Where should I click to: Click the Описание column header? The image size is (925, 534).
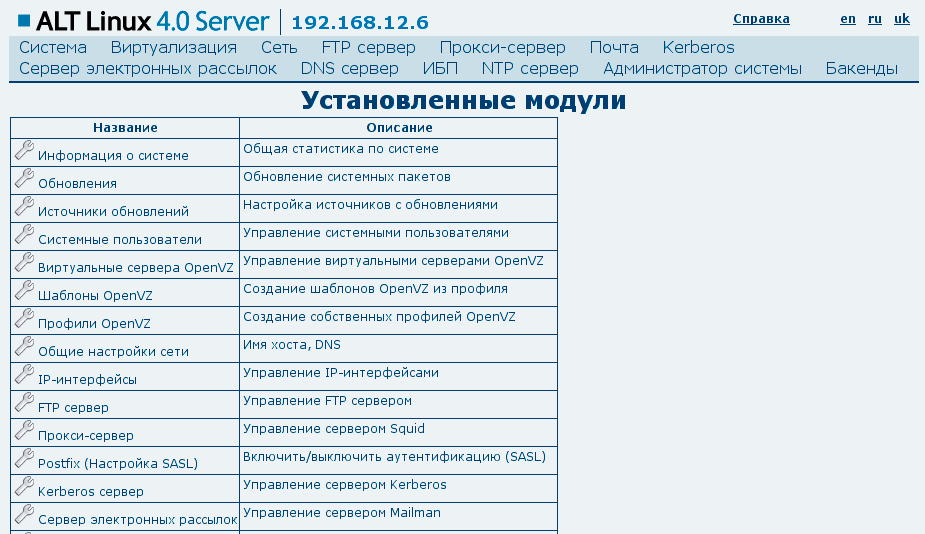pos(399,127)
